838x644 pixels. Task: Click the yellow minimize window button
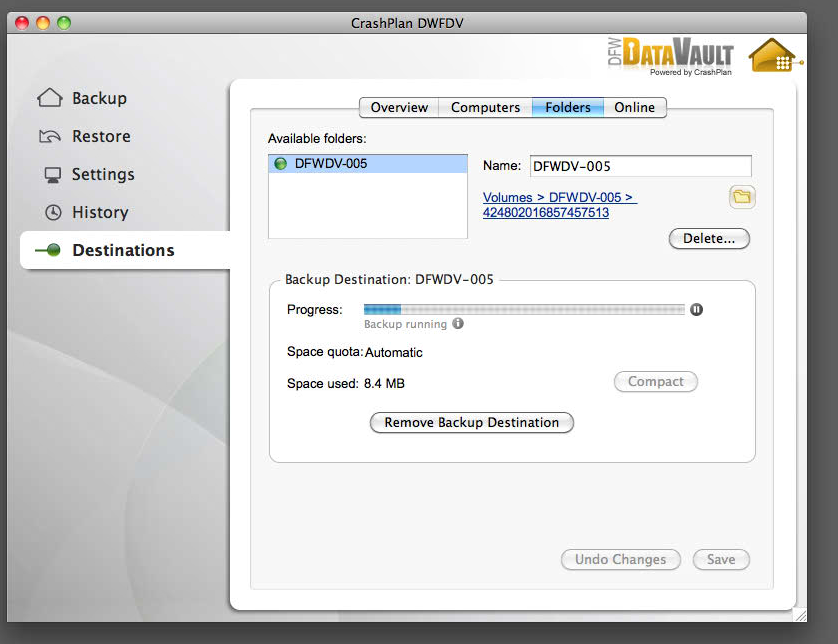tap(43, 23)
